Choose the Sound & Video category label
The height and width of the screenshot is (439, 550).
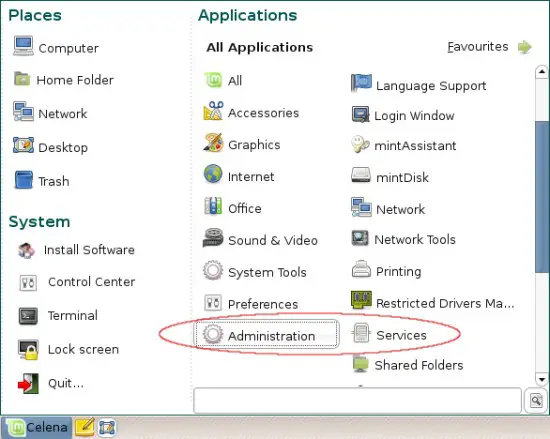pyautogui.click(x=273, y=241)
